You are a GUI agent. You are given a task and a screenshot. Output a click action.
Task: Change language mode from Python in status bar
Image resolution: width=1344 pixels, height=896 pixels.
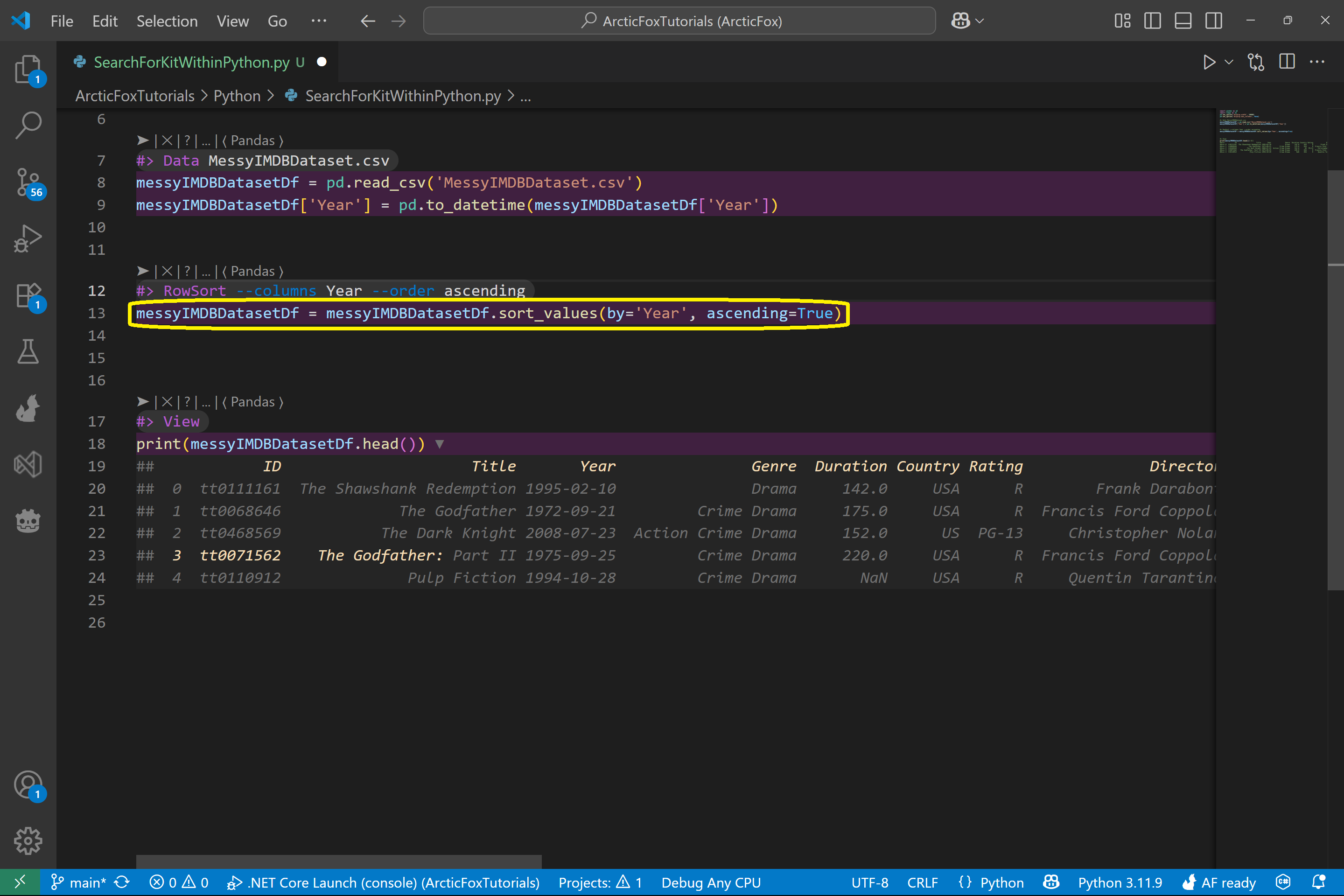(1002, 882)
